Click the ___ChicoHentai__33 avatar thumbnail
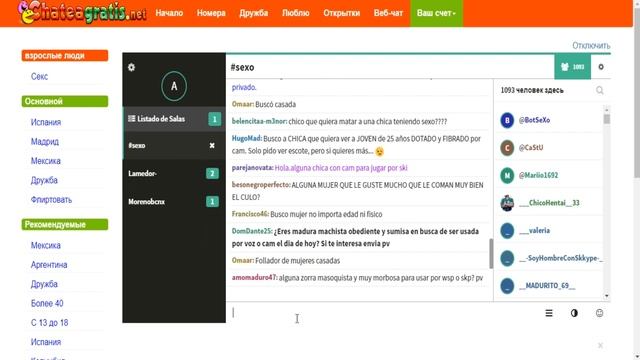The height and width of the screenshot is (360, 640). click(507, 203)
